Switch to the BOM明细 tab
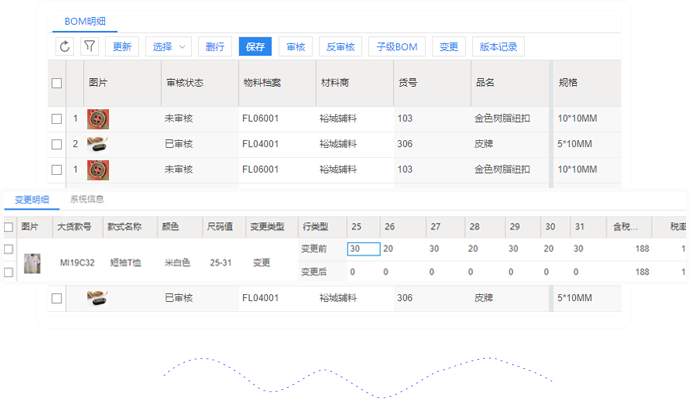This screenshot has height=399, width=690. coord(85,22)
